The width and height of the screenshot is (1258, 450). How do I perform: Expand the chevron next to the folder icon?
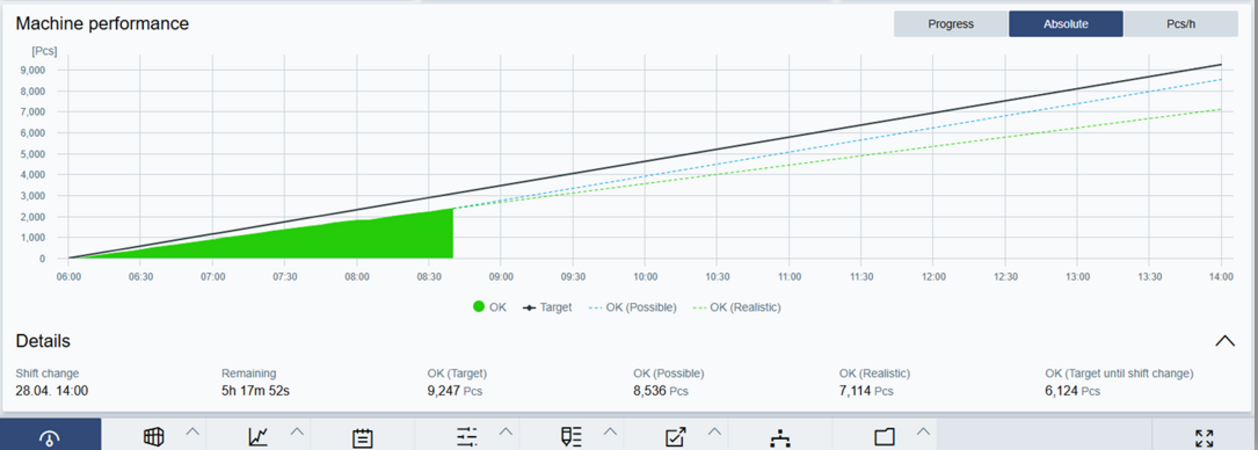[923, 432]
